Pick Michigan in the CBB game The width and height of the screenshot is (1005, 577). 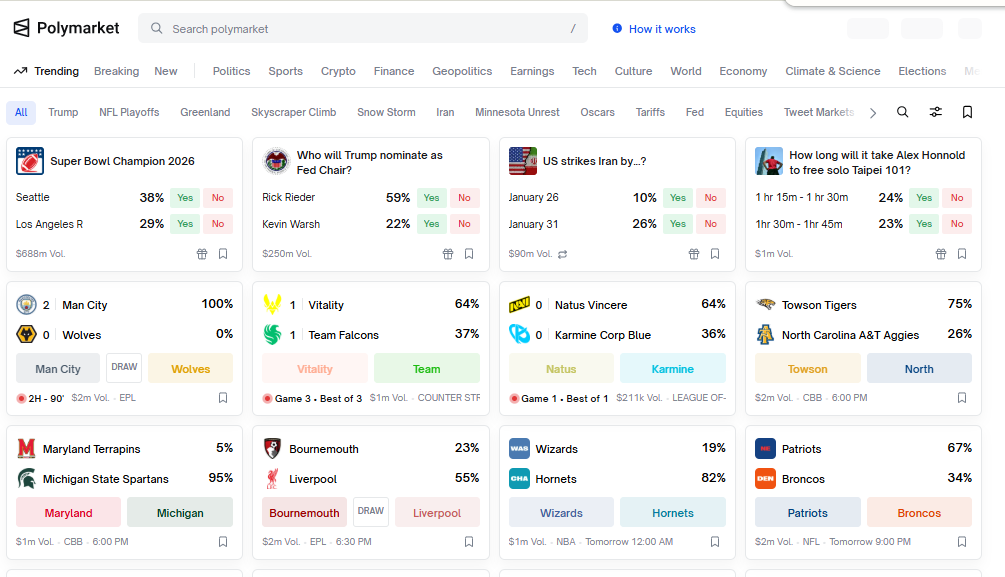tap(180, 513)
